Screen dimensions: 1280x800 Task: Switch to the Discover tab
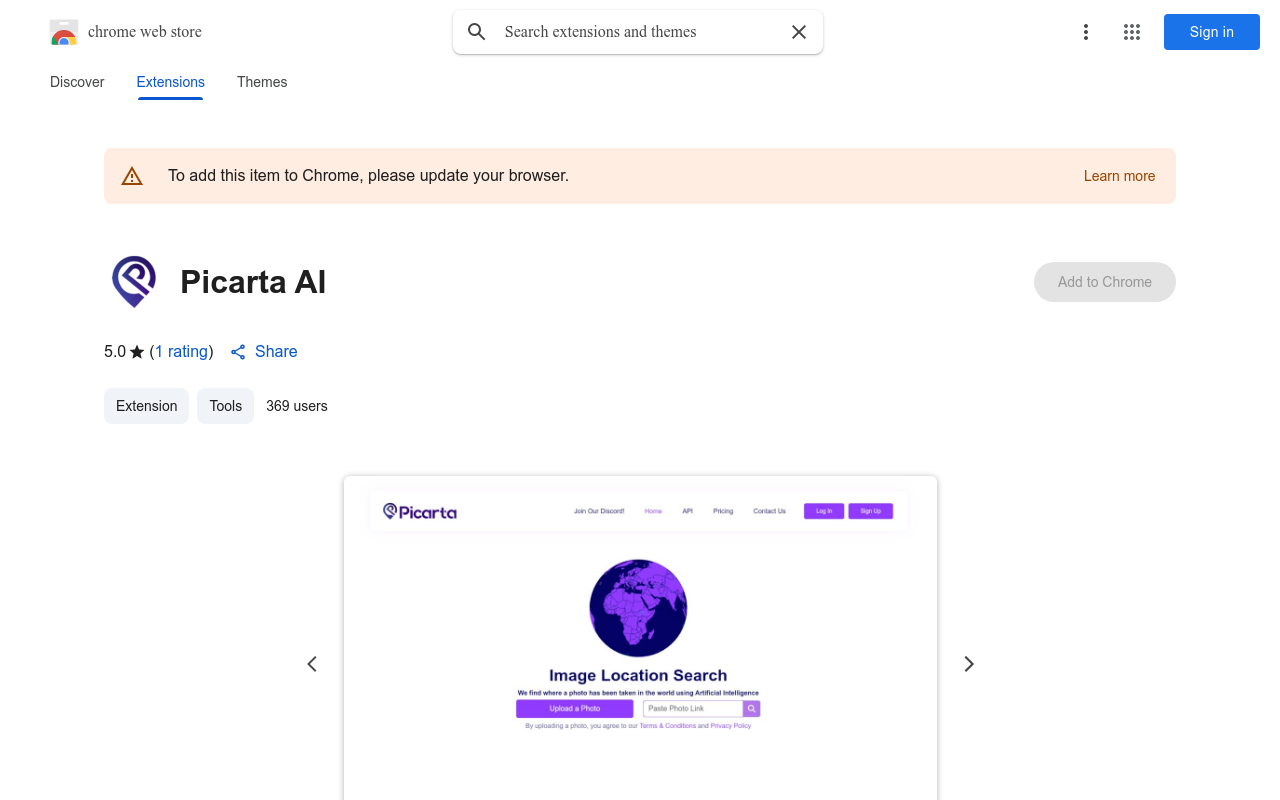[x=77, y=82]
